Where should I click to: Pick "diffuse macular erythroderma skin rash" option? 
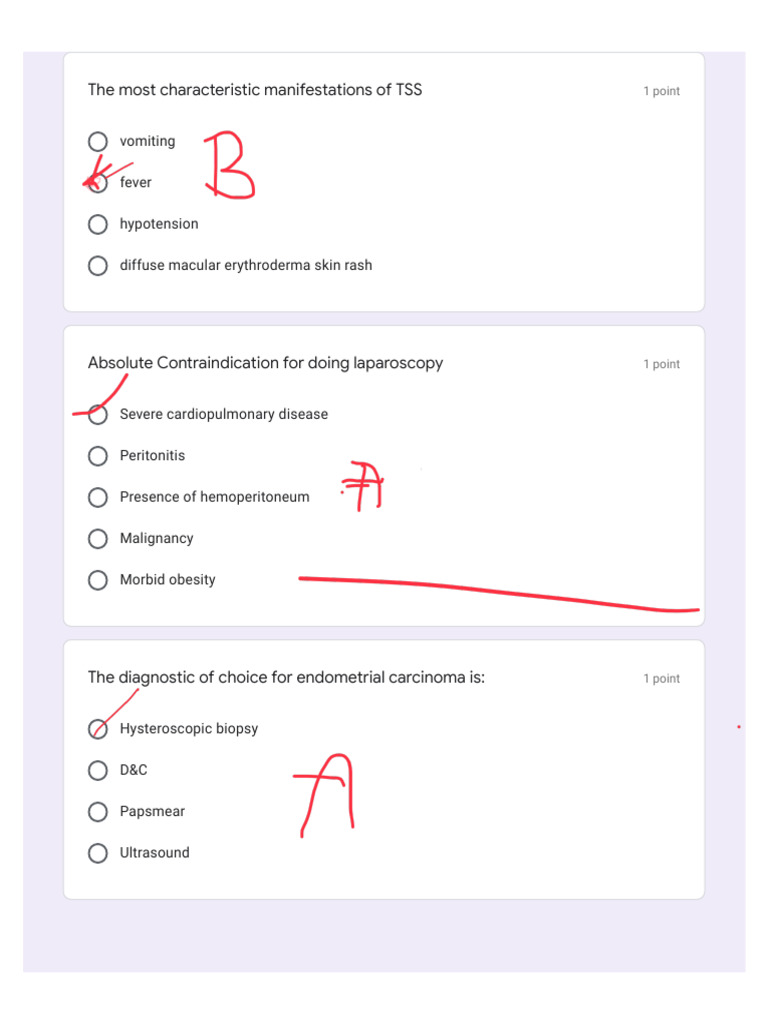click(98, 266)
